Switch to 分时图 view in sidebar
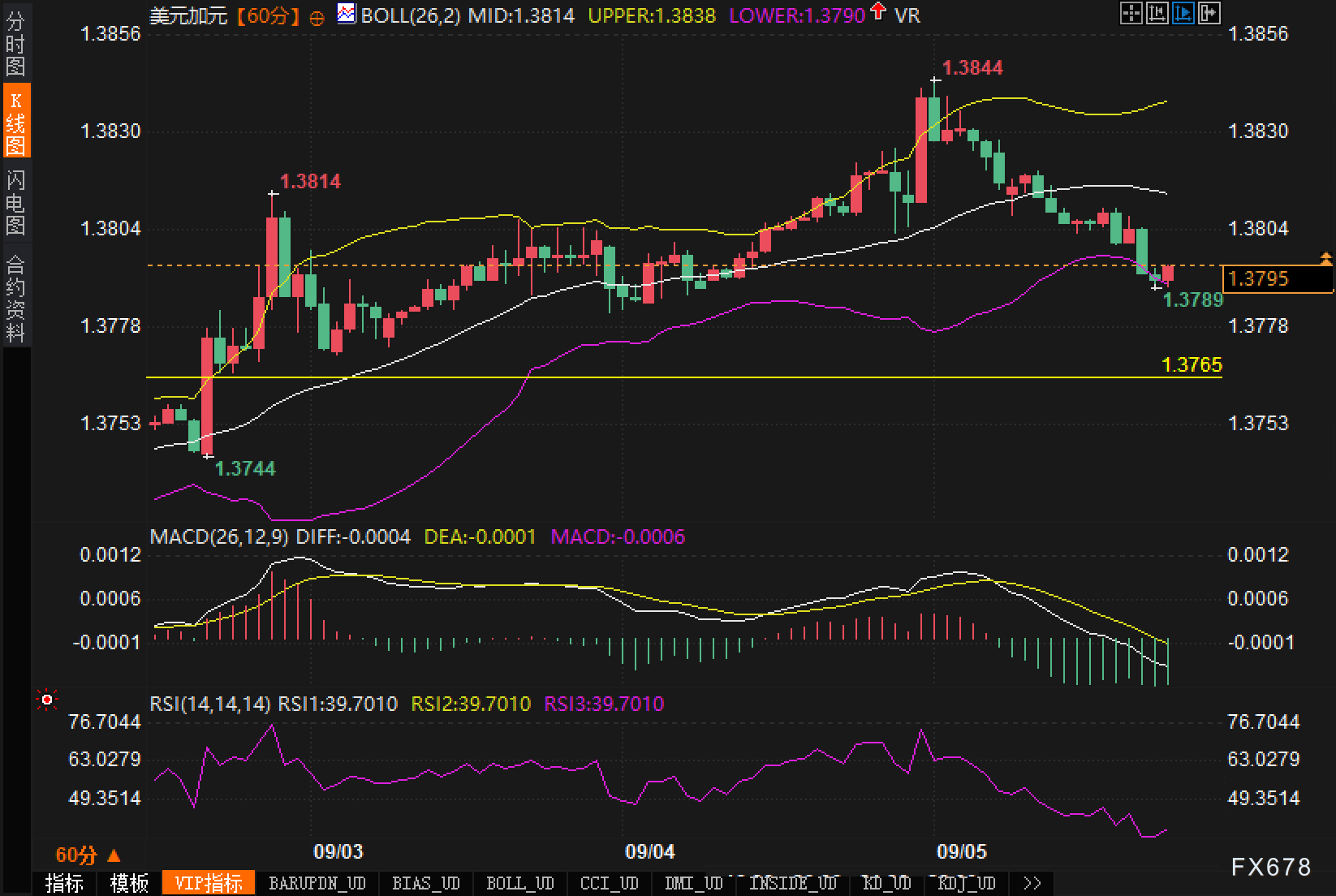Image resolution: width=1336 pixels, height=896 pixels. tap(15, 44)
